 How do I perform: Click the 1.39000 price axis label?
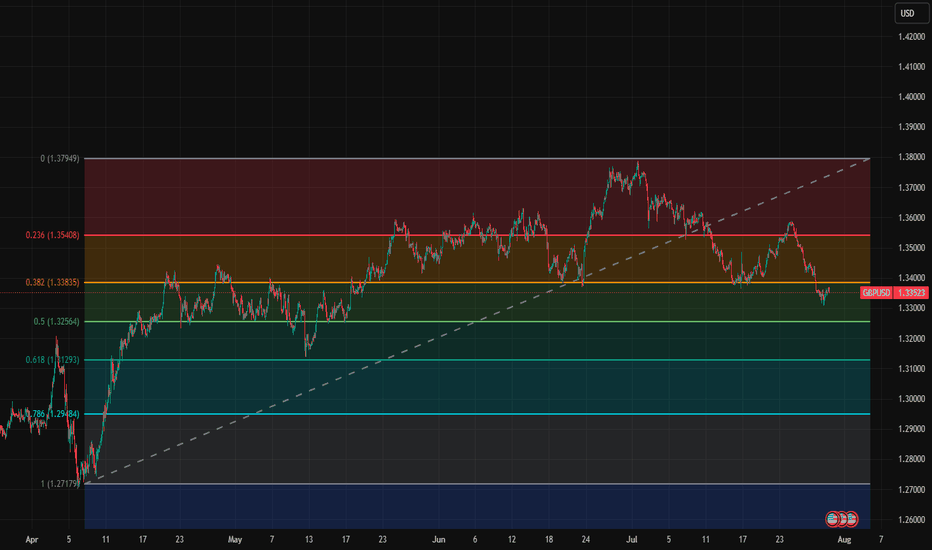coord(912,127)
